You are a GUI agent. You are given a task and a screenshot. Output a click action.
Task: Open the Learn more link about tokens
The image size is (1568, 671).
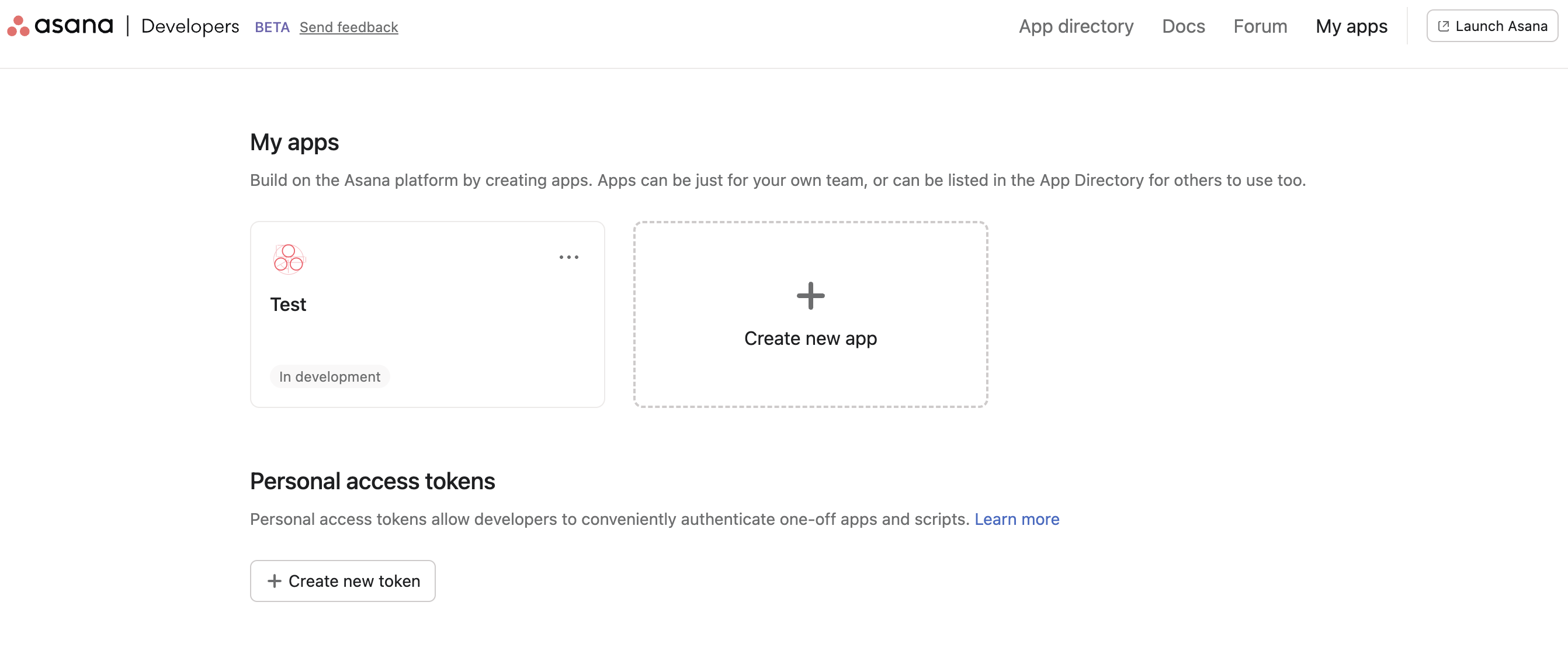(1017, 519)
